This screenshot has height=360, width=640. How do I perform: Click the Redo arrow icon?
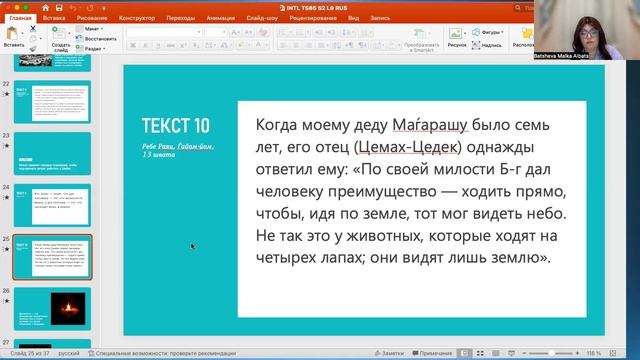tap(90, 8)
